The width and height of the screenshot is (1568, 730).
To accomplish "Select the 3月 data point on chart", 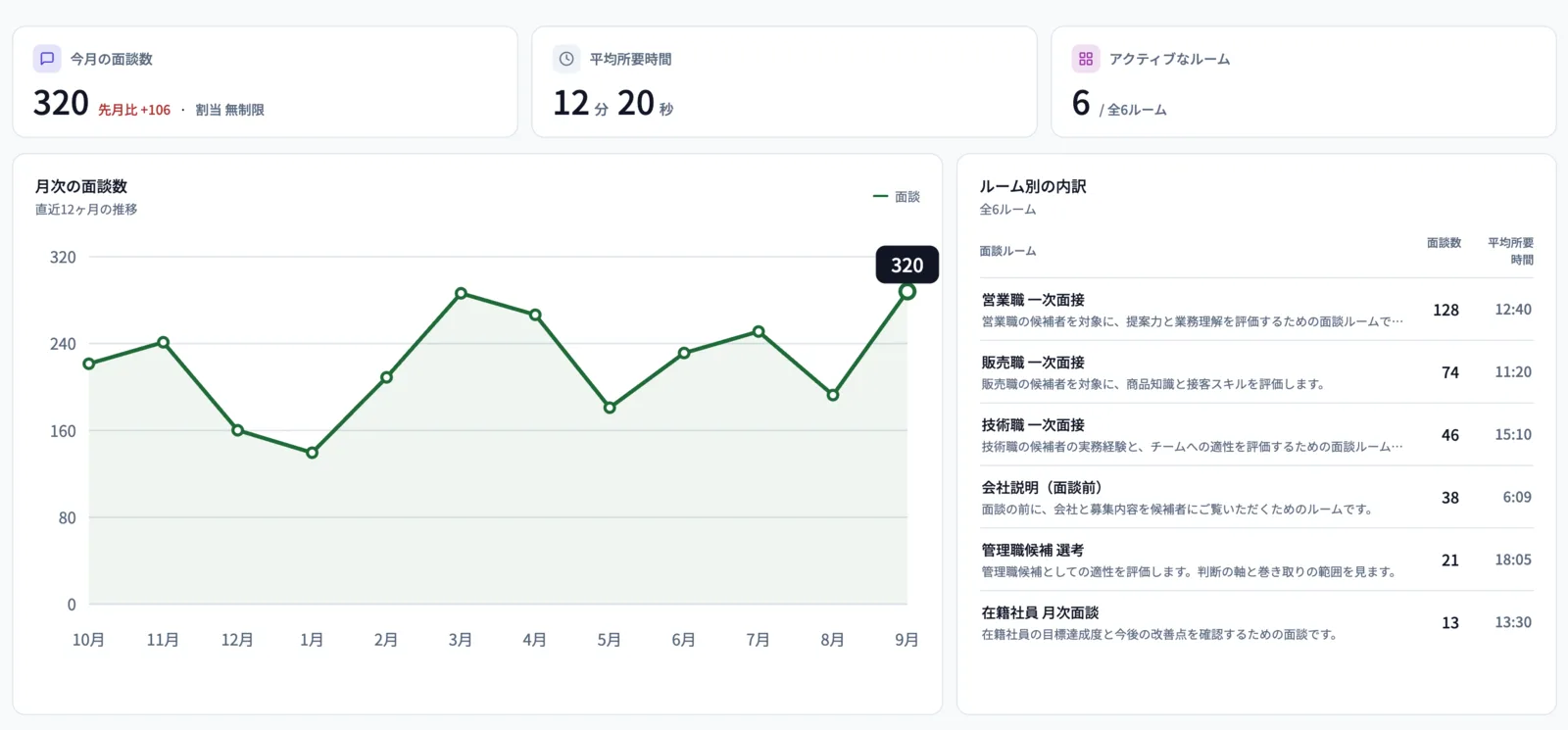I will (461, 293).
